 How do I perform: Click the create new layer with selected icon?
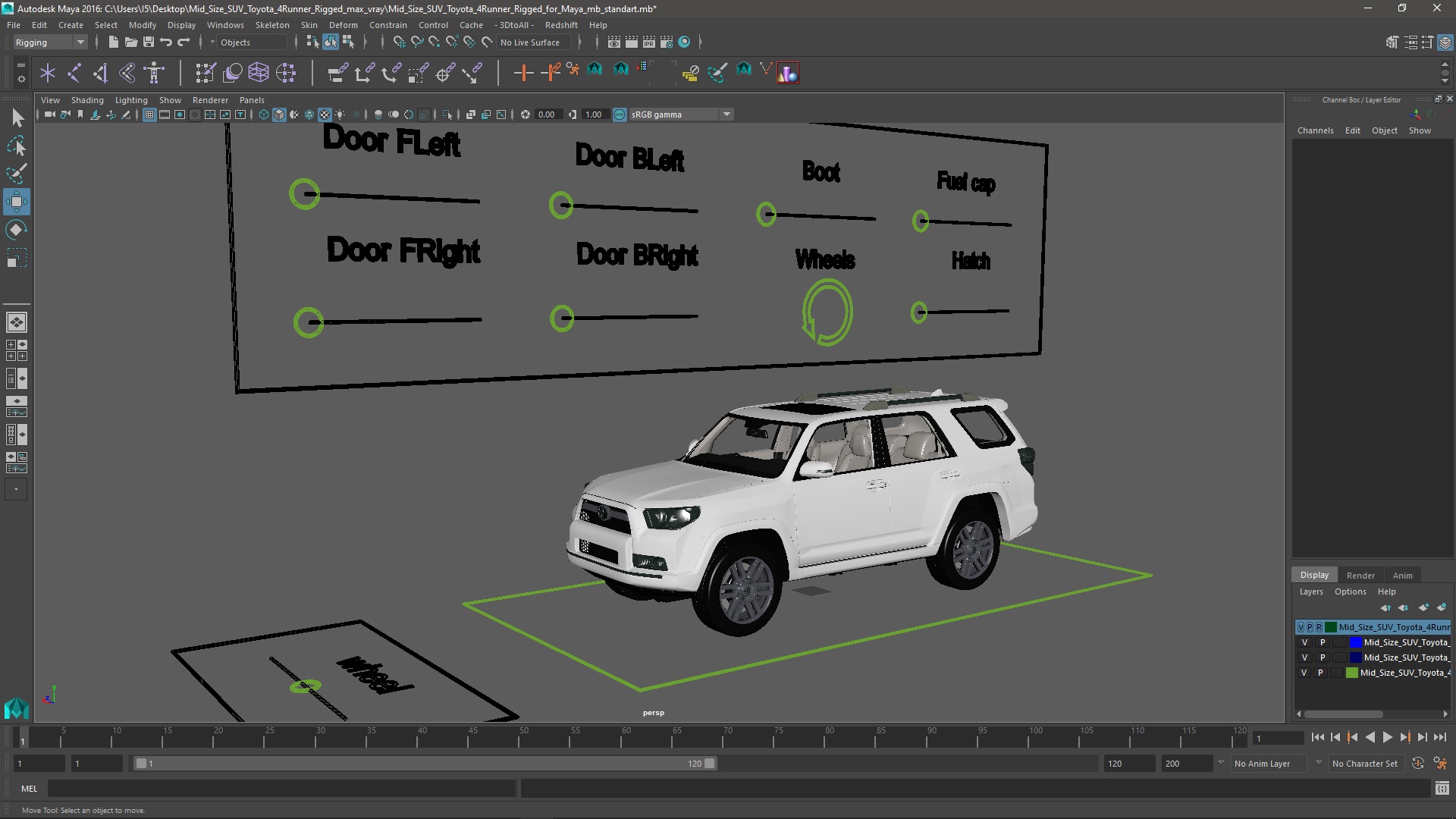(x=1442, y=607)
